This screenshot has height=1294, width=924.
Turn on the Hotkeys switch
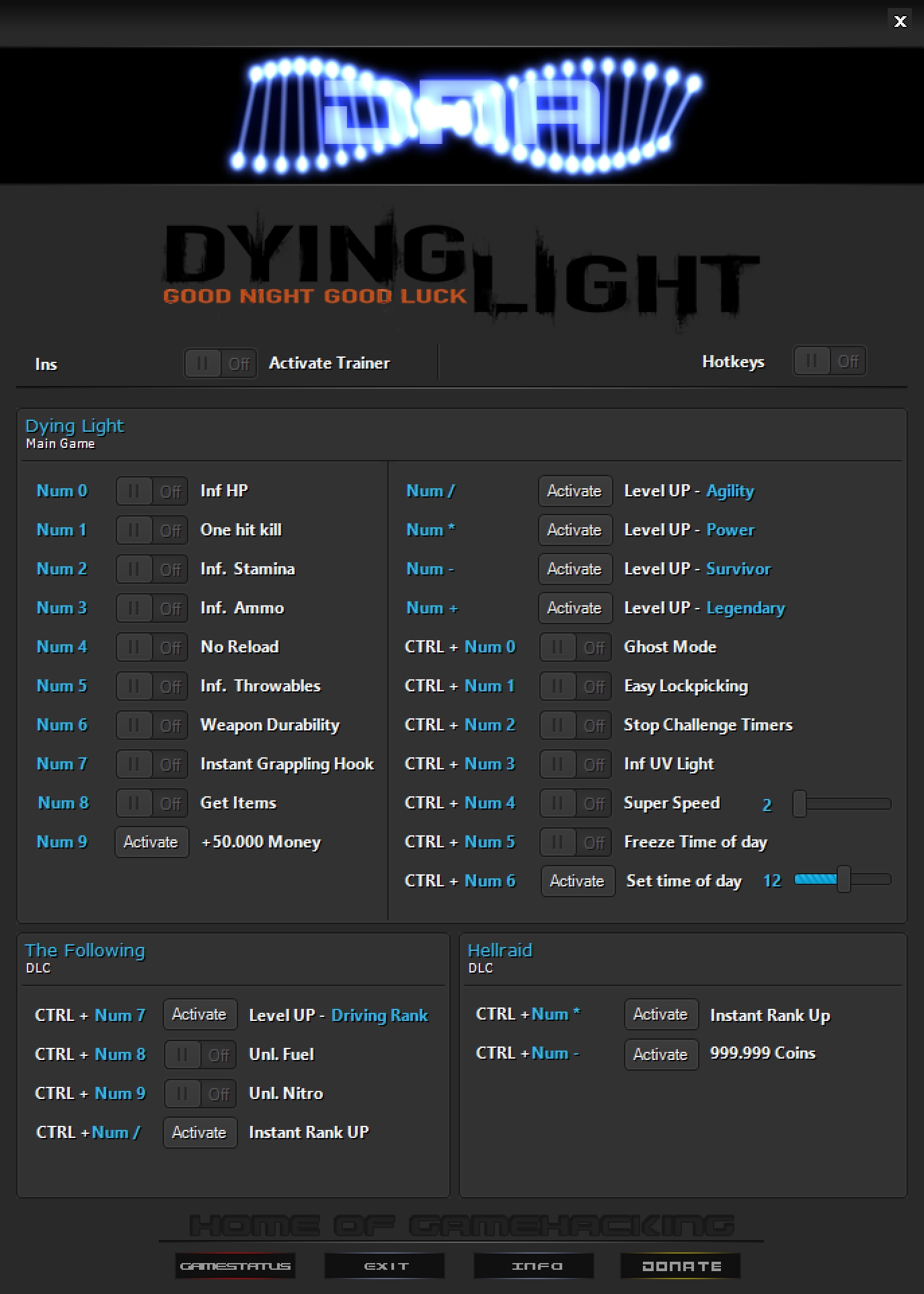point(830,361)
